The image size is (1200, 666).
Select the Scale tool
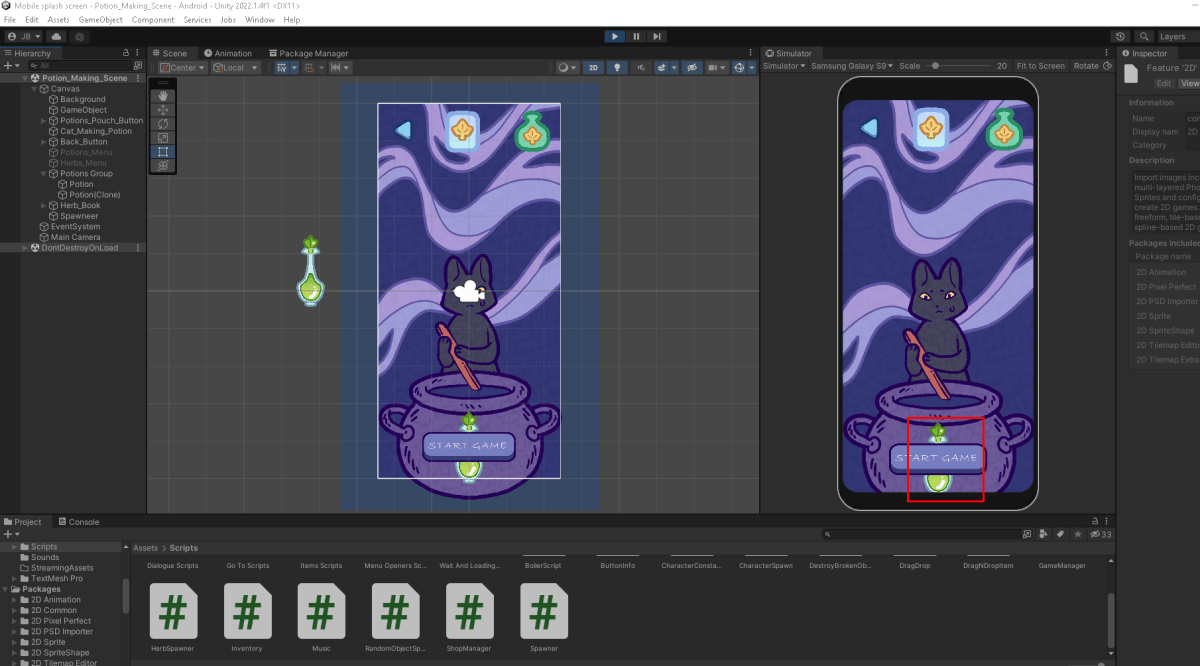pyautogui.click(x=162, y=138)
